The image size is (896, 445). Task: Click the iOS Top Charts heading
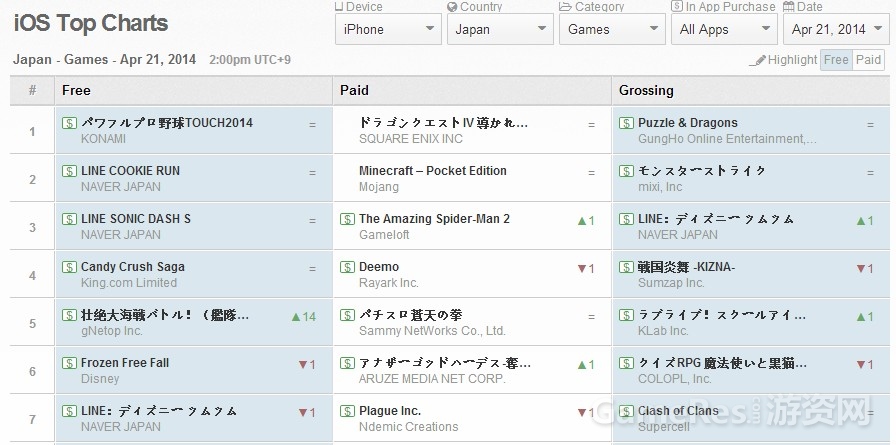click(91, 23)
